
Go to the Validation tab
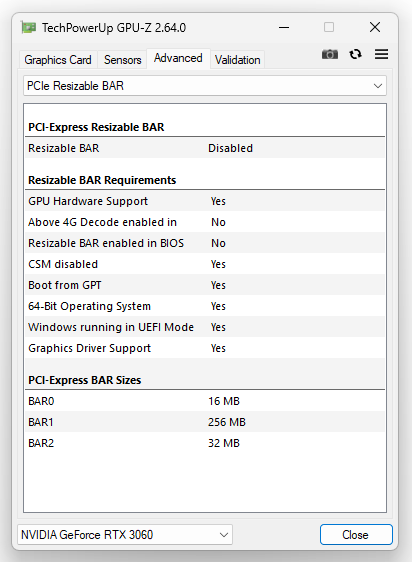[x=238, y=60]
